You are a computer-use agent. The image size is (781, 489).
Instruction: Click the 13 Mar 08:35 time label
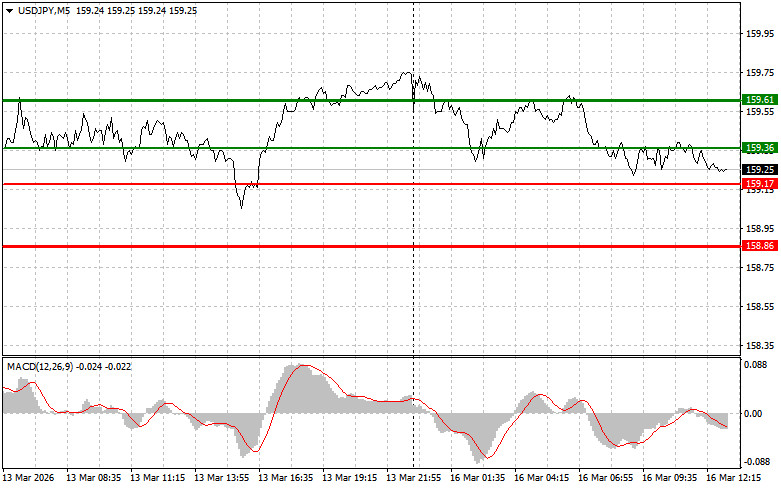(94, 478)
